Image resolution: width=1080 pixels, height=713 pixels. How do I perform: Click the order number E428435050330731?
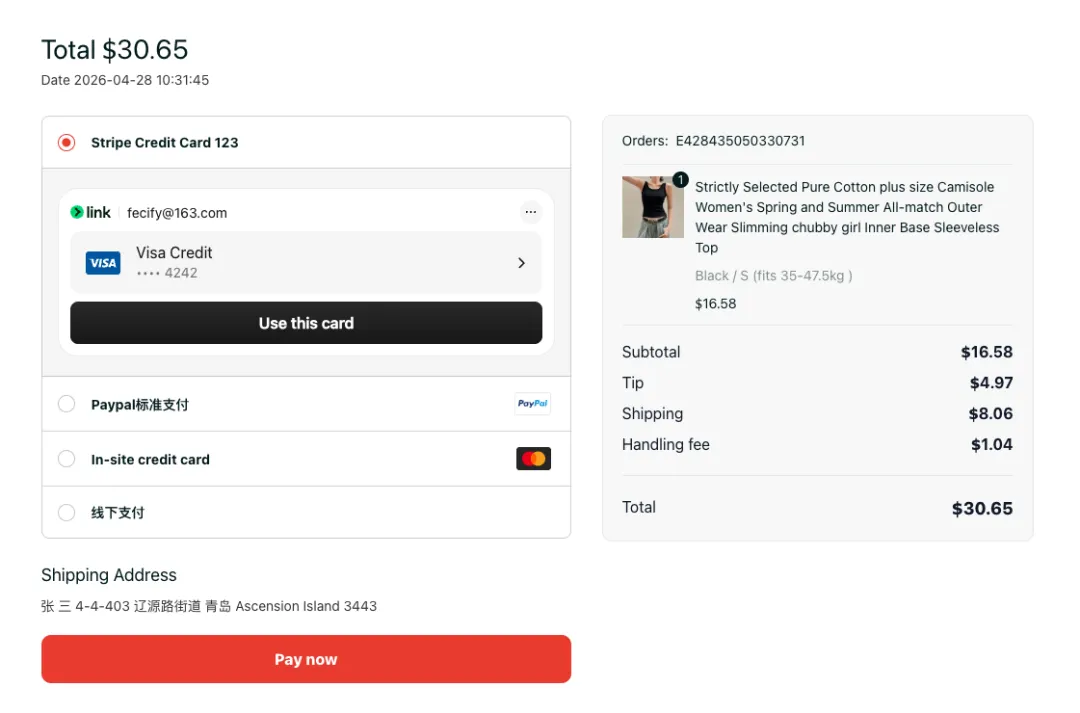[740, 141]
